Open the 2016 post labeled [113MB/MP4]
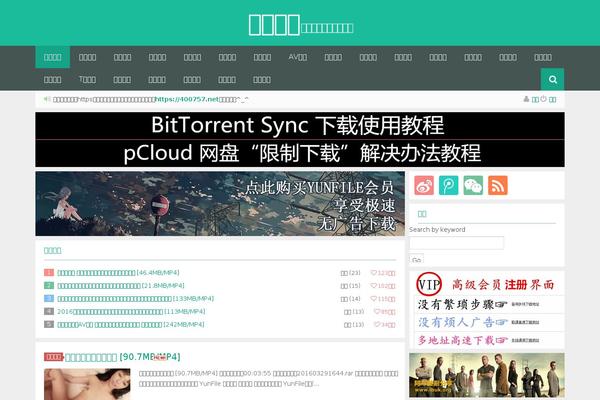Screen dimensions: 600x400 click(131, 312)
